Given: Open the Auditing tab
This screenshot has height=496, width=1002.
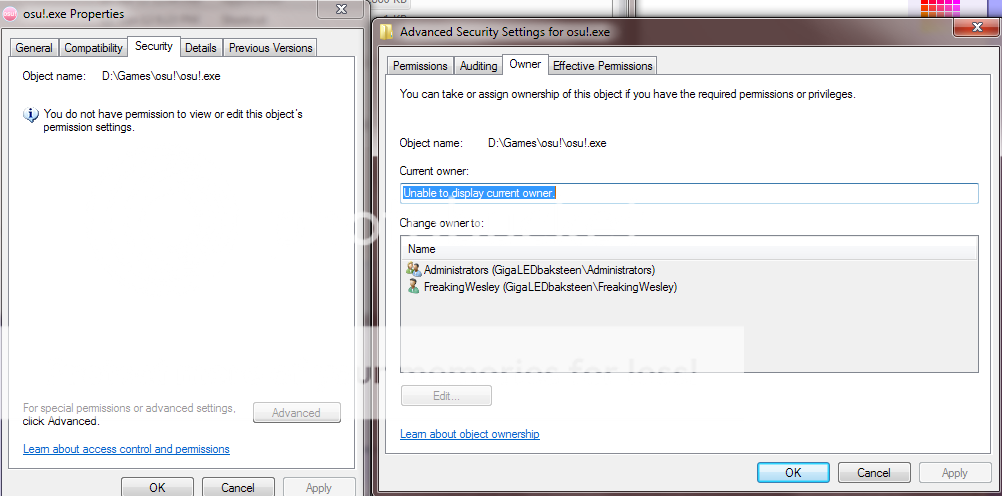Looking at the screenshot, I should [x=479, y=66].
